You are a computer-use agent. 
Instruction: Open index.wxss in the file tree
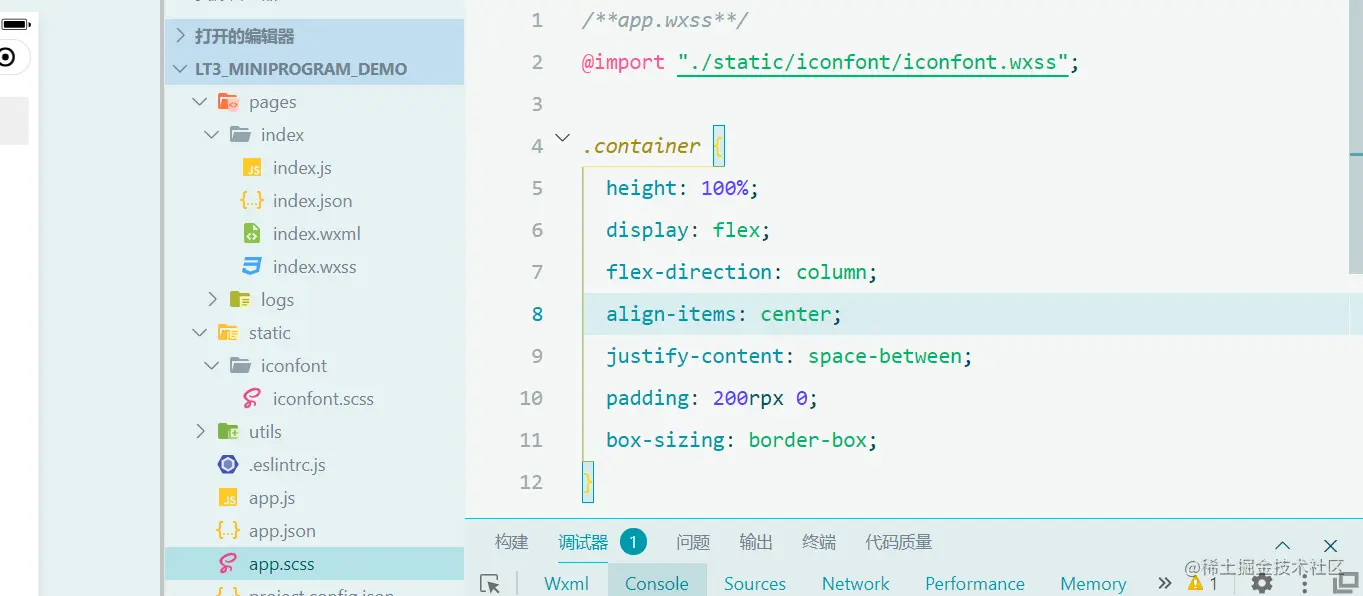coord(315,267)
